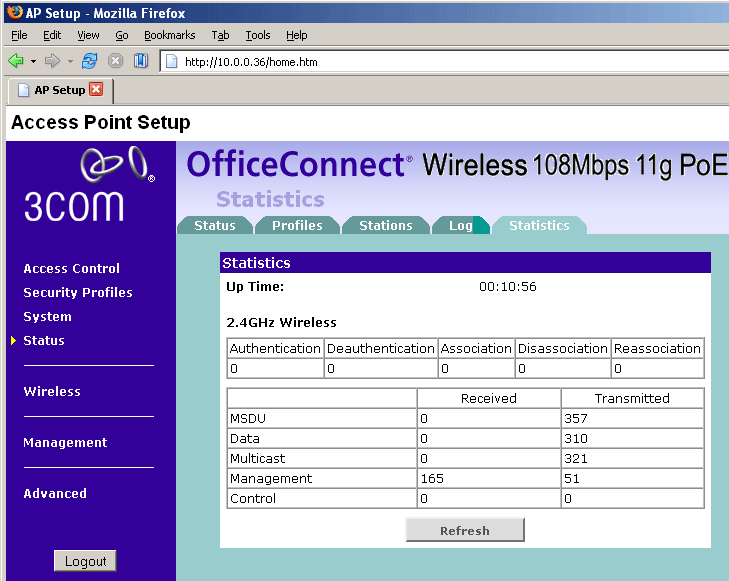The height and width of the screenshot is (581, 729).
Task: Click the MSDU row label
Action: 248,418
